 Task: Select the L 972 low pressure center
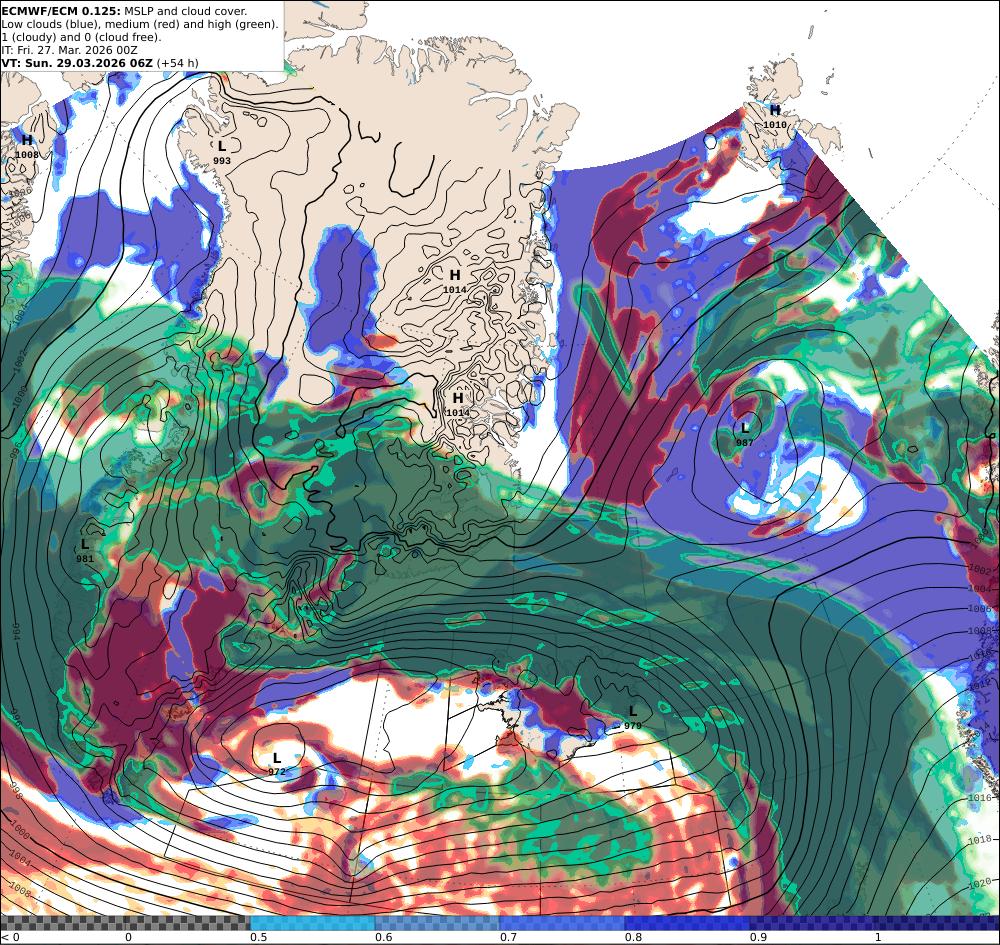click(277, 764)
